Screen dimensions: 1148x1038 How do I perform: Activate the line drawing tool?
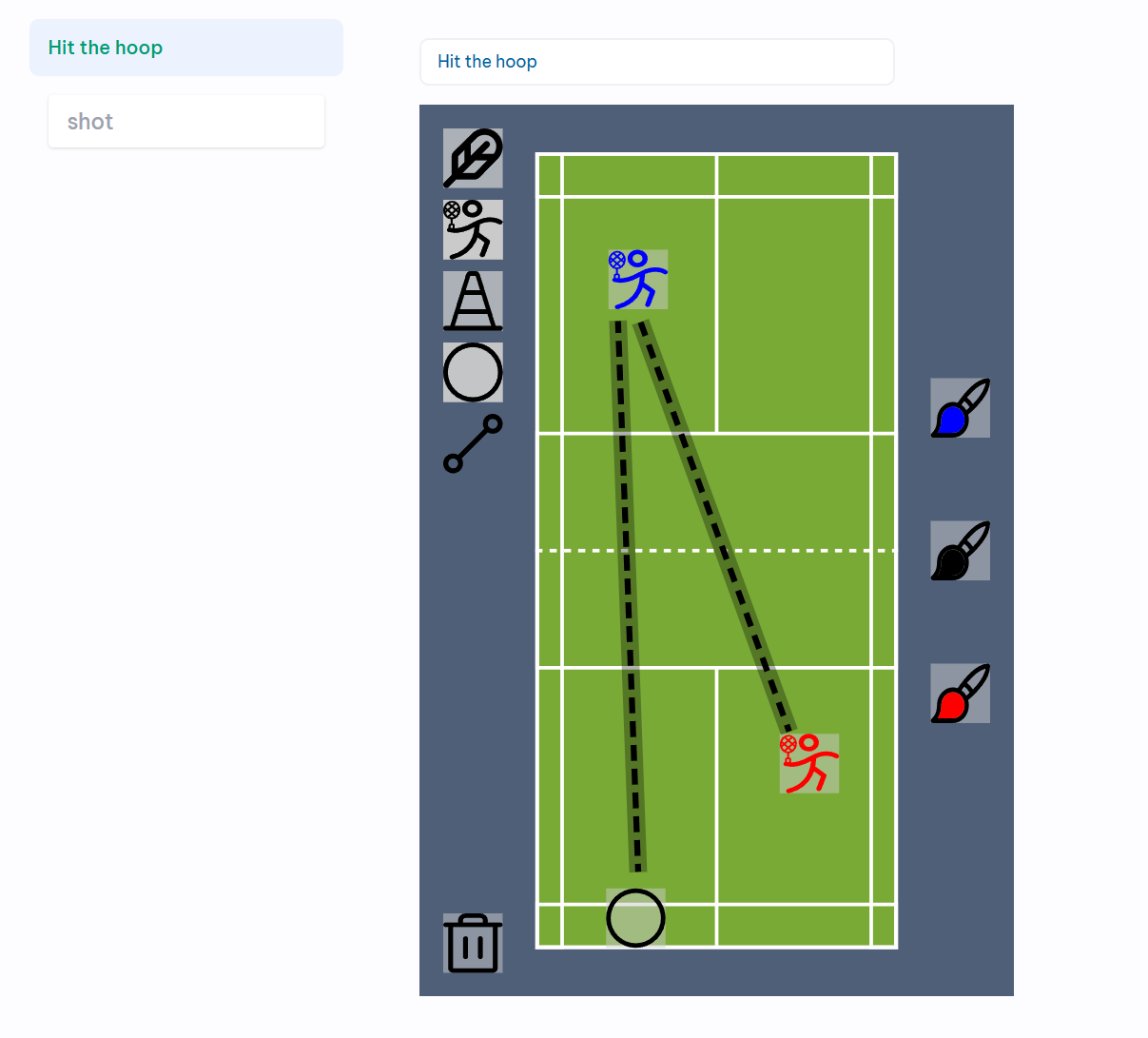(473, 443)
